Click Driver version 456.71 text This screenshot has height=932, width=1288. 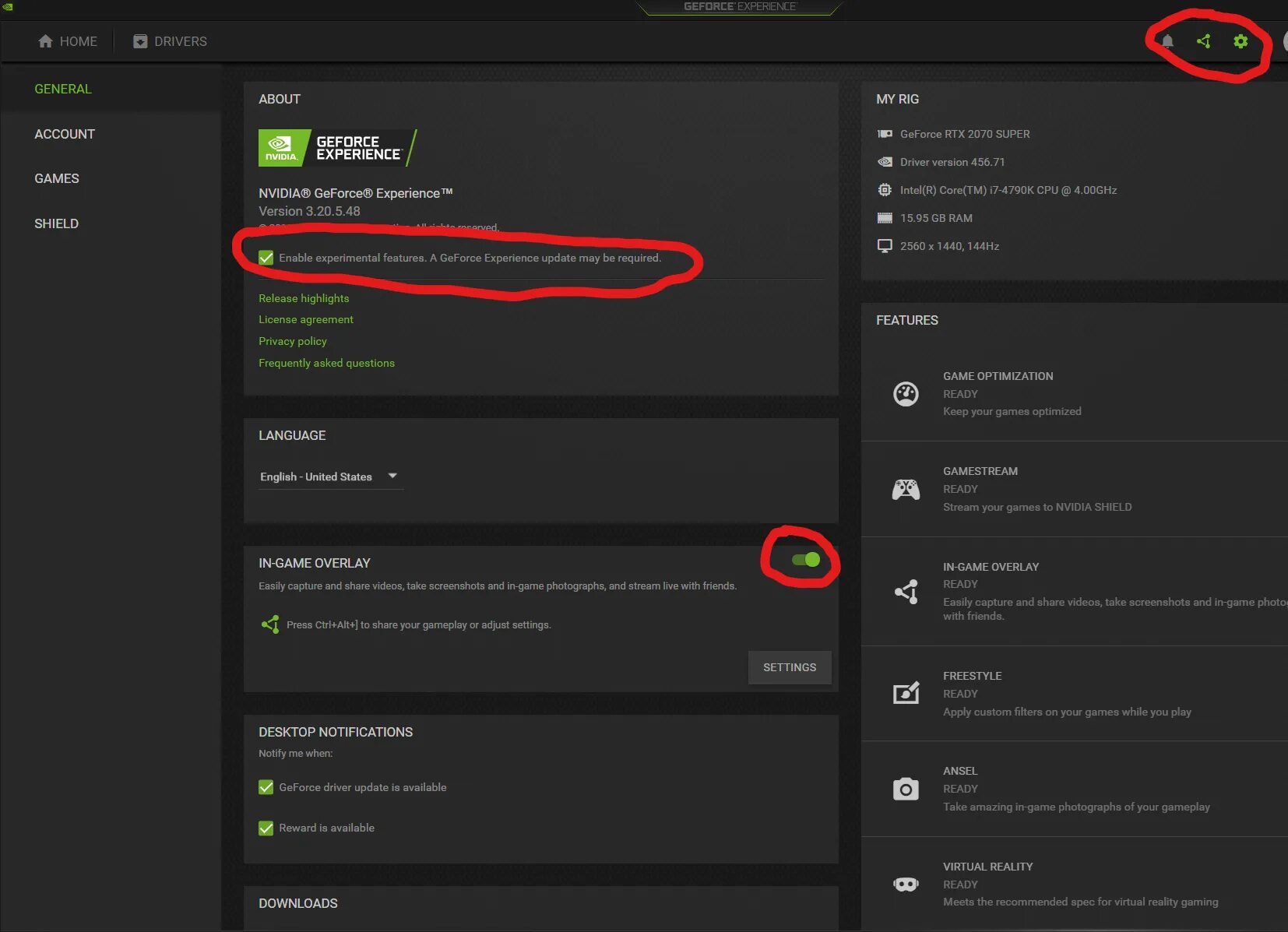click(952, 162)
